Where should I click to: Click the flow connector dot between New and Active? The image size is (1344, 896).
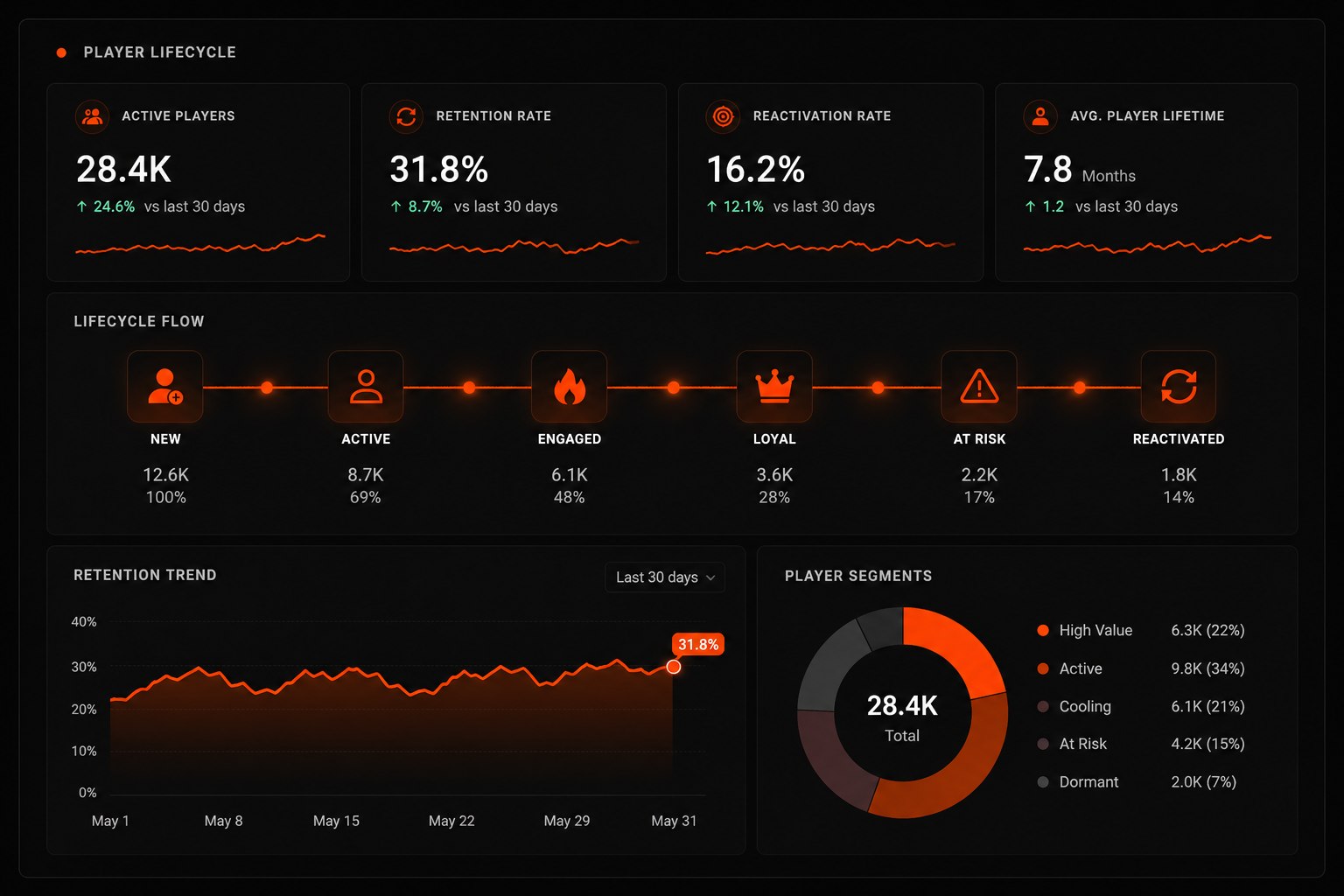[267, 388]
